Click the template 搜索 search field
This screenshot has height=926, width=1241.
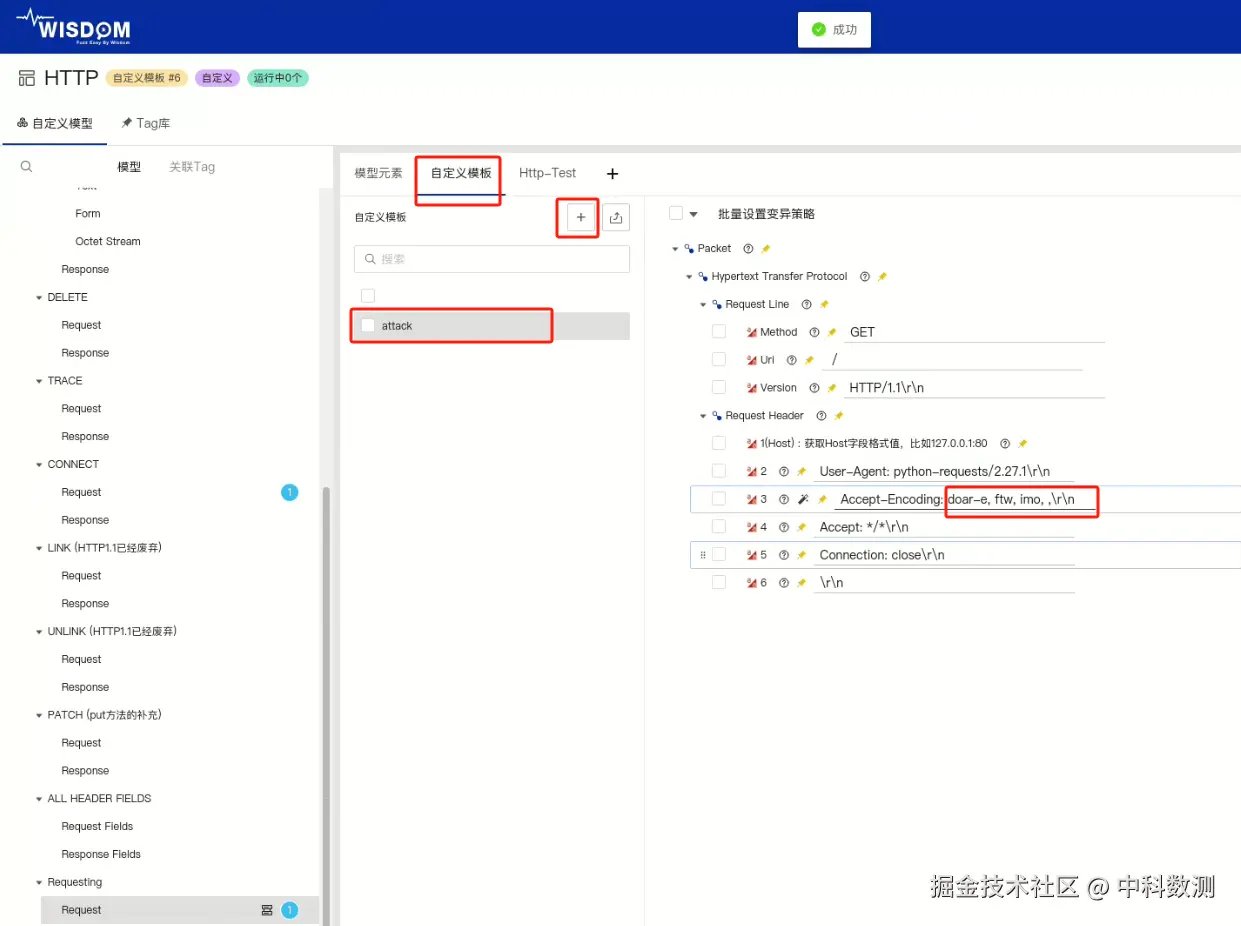coord(492,258)
